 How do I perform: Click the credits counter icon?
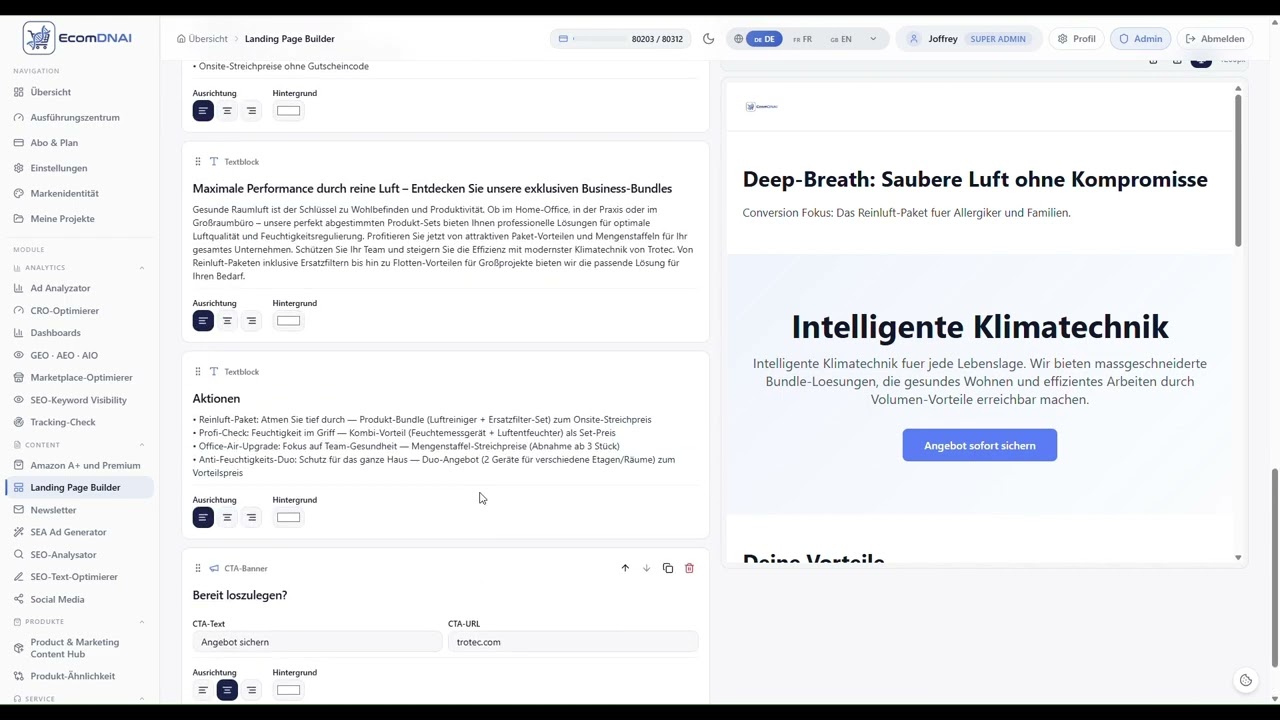563,39
